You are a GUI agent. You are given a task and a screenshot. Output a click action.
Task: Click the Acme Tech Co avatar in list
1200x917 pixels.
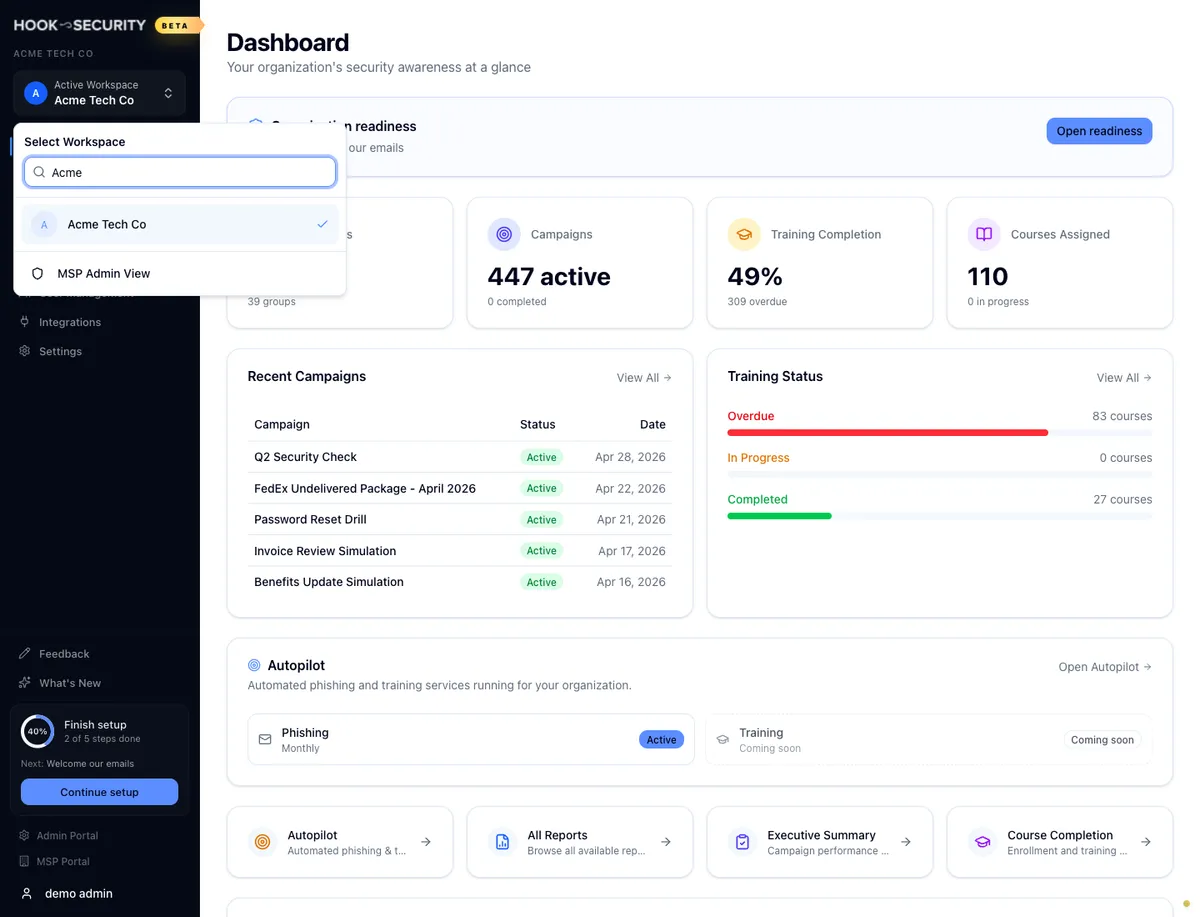click(44, 225)
